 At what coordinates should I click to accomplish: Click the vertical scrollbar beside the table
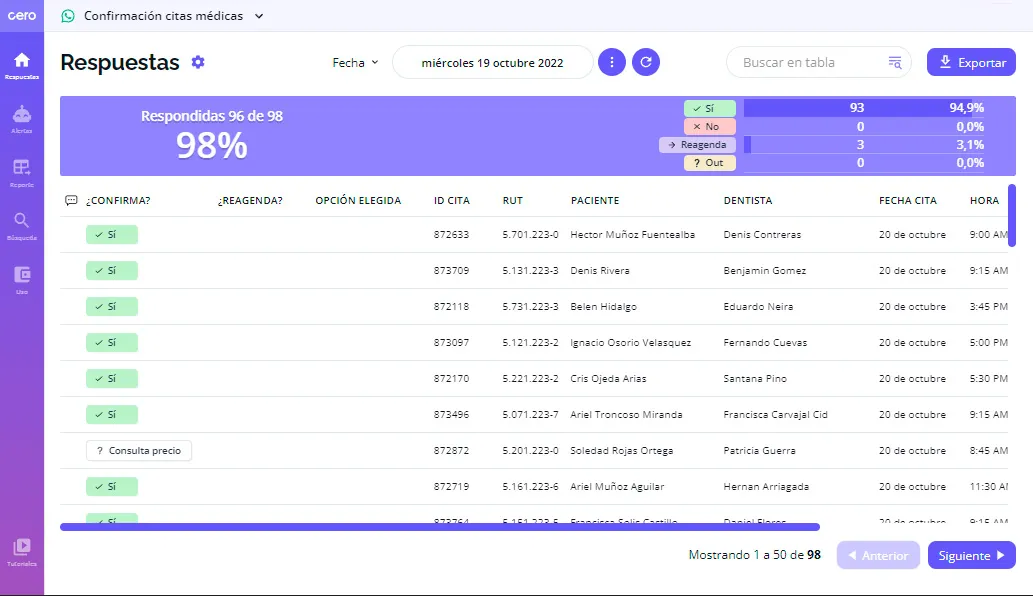coord(1012,215)
